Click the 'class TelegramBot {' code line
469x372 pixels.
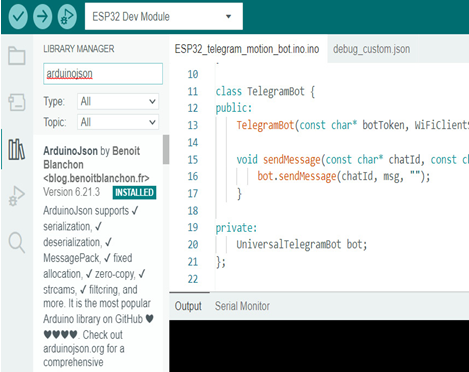click(x=265, y=91)
